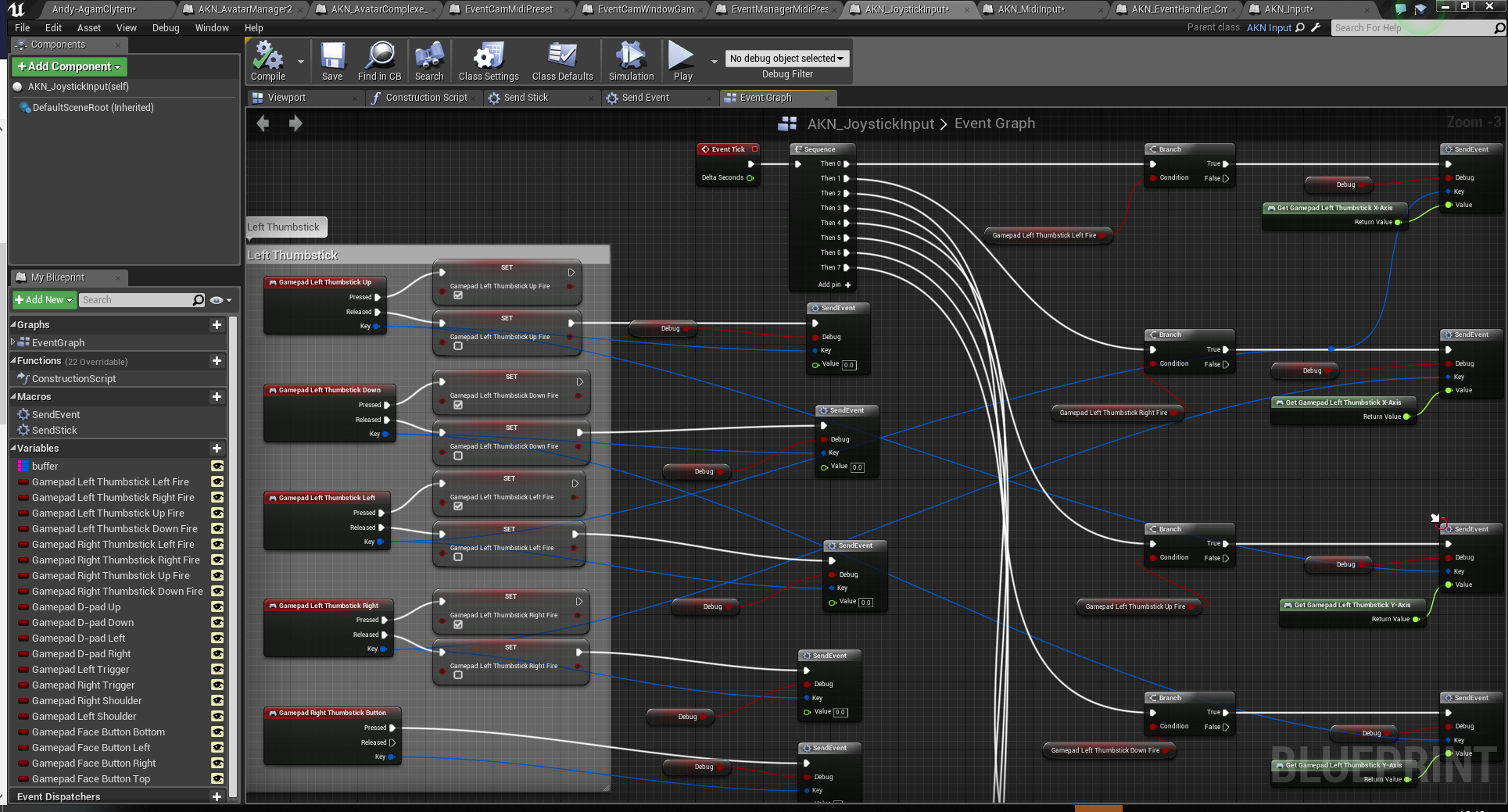Image resolution: width=1508 pixels, height=812 pixels.
Task: Add a new macro with plus icon
Action: (x=217, y=397)
